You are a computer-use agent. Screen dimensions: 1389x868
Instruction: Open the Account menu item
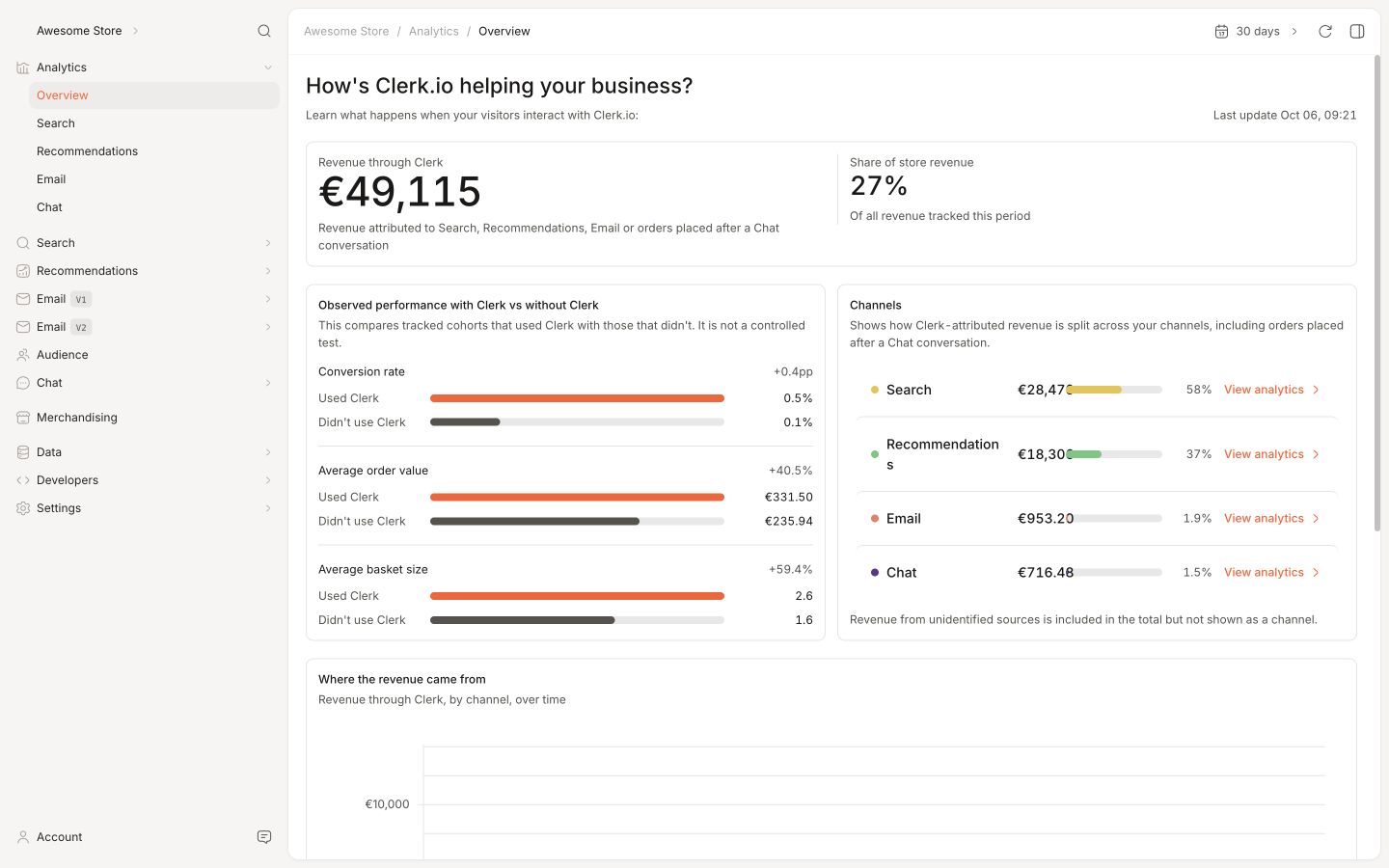[59, 837]
